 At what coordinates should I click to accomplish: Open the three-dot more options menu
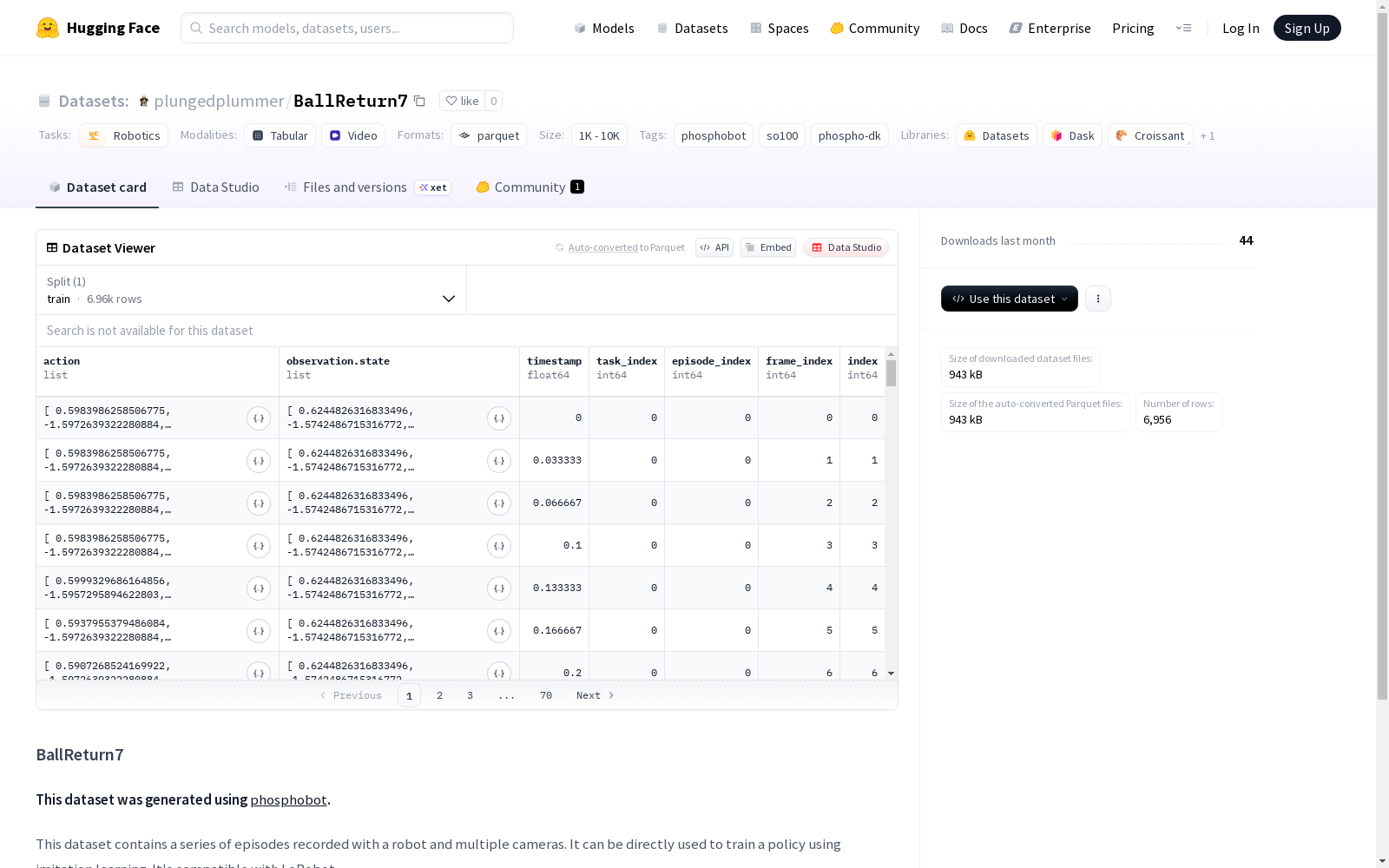coord(1098,299)
